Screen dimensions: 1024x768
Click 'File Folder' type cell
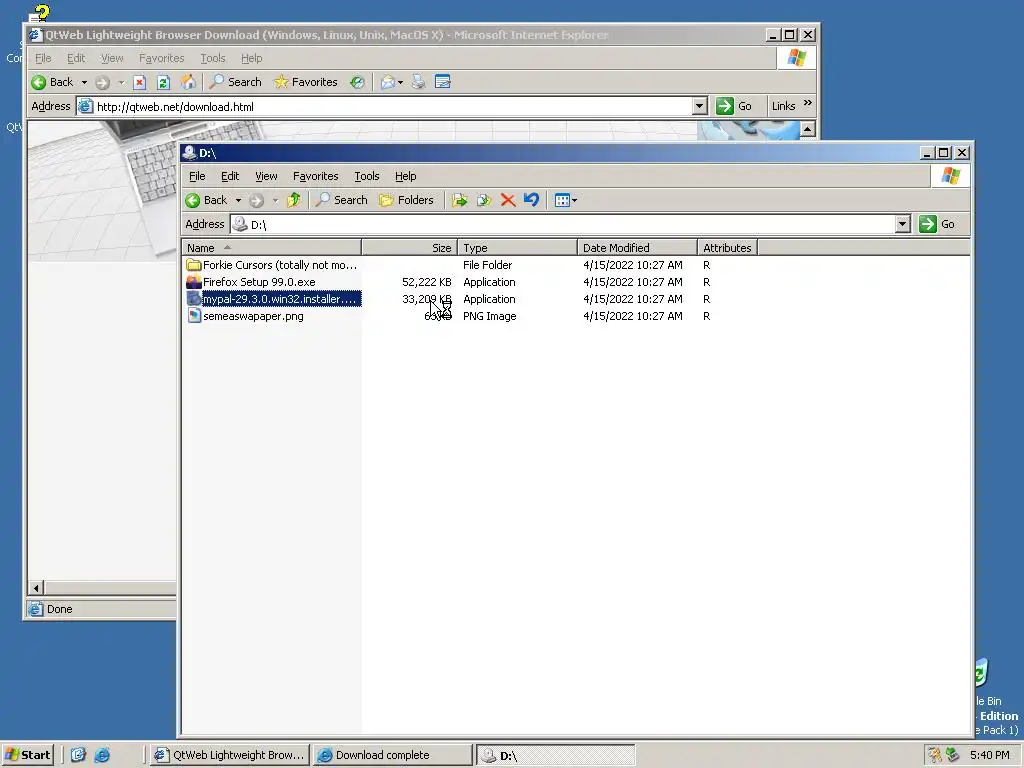coord(487,265)
